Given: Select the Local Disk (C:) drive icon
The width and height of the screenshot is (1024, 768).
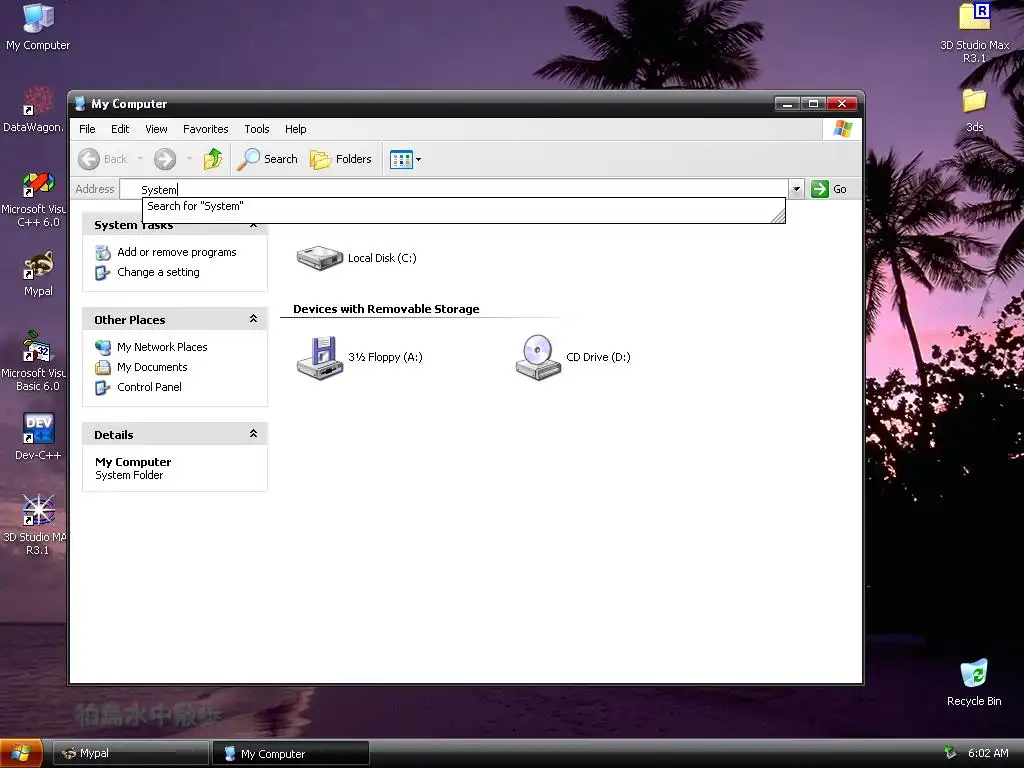Looking at the screenshot, I should [319, 258].
